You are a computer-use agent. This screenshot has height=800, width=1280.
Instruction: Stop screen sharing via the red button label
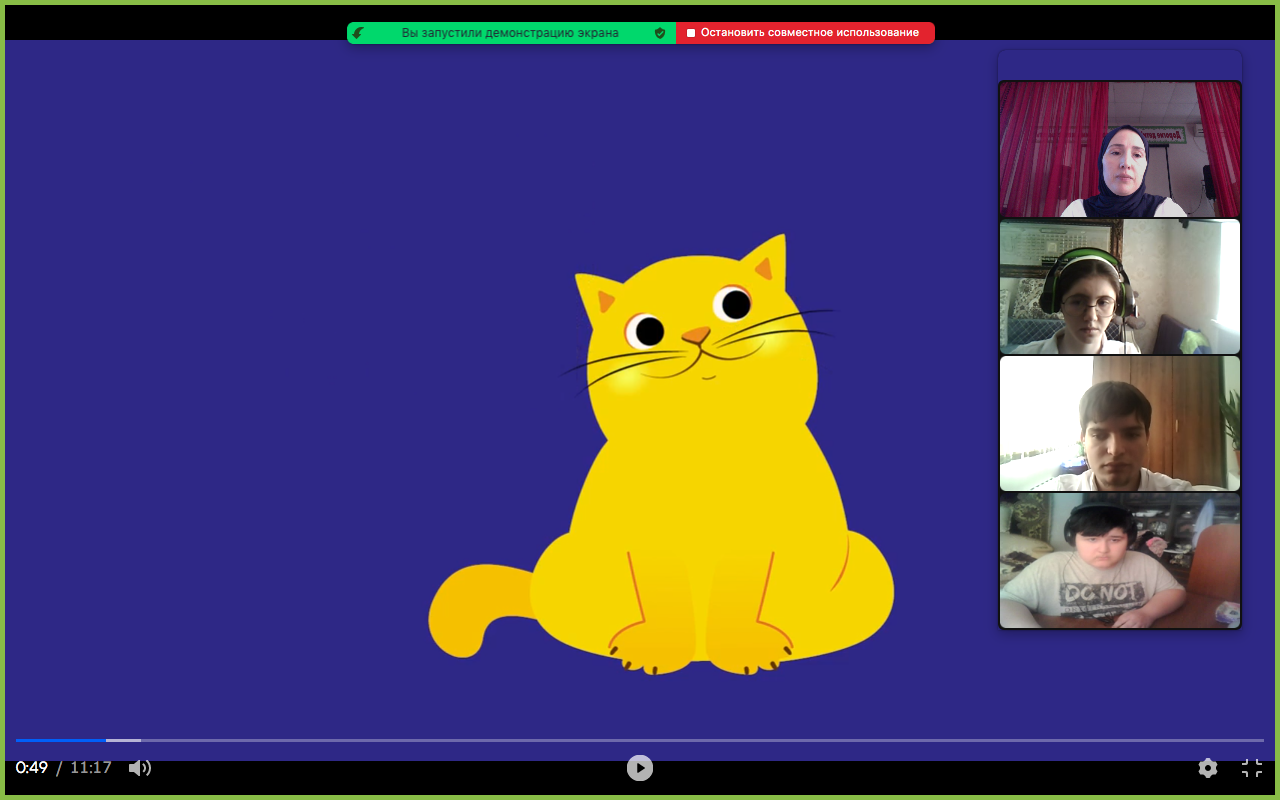809,33
